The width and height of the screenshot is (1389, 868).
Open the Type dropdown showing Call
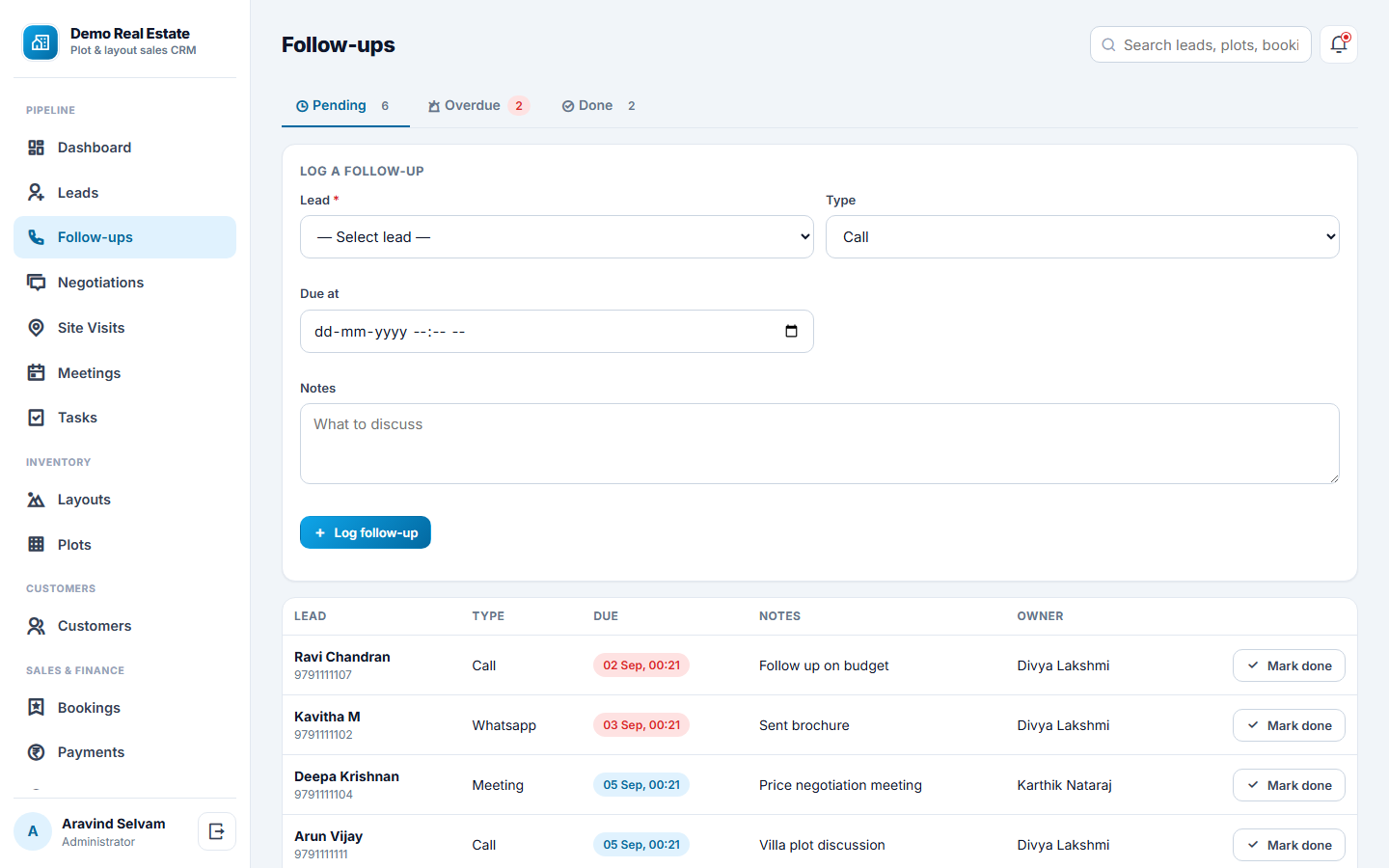coord(1082,237)
